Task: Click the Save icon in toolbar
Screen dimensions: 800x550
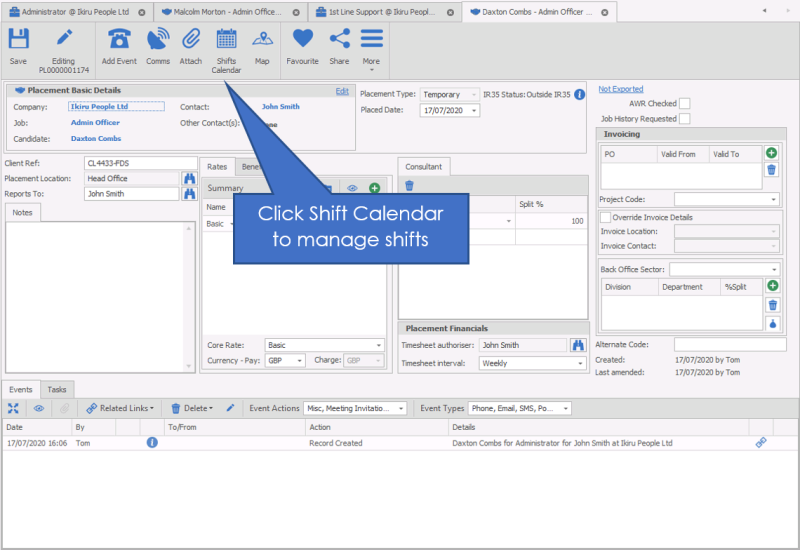Action: click(18, 47)
